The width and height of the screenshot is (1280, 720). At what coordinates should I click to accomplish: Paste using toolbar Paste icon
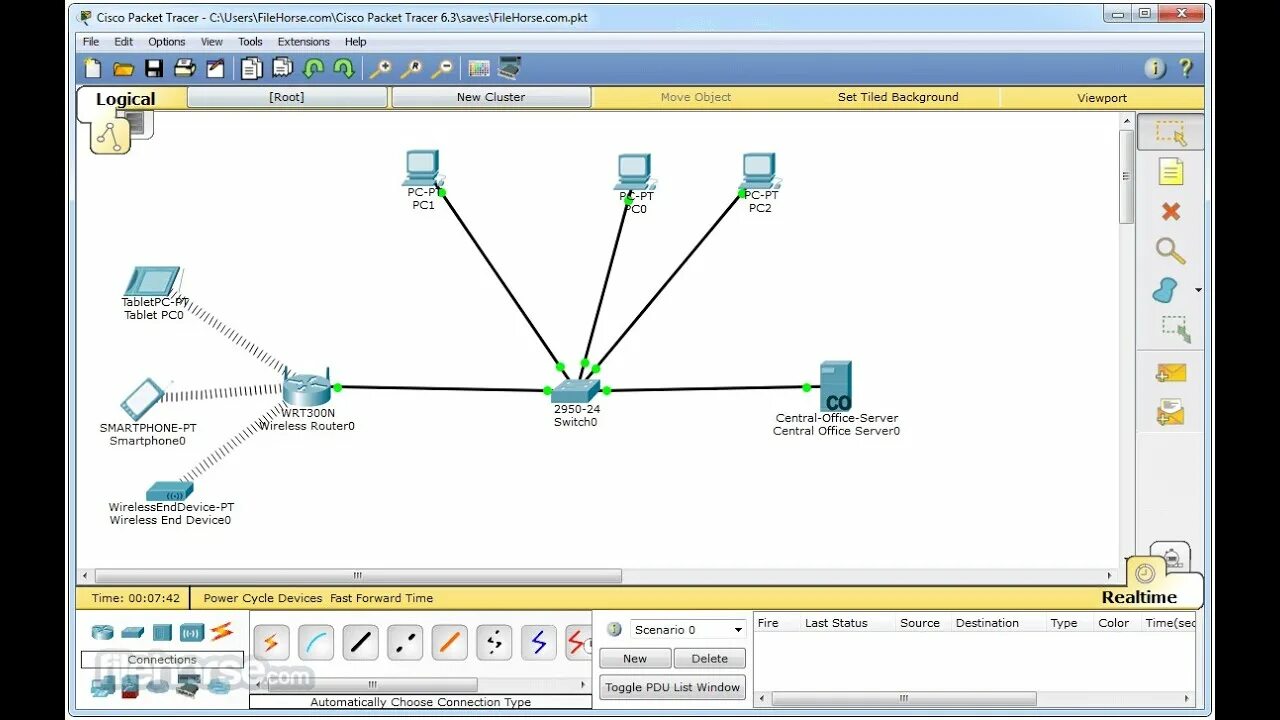[x=283, y=69]
